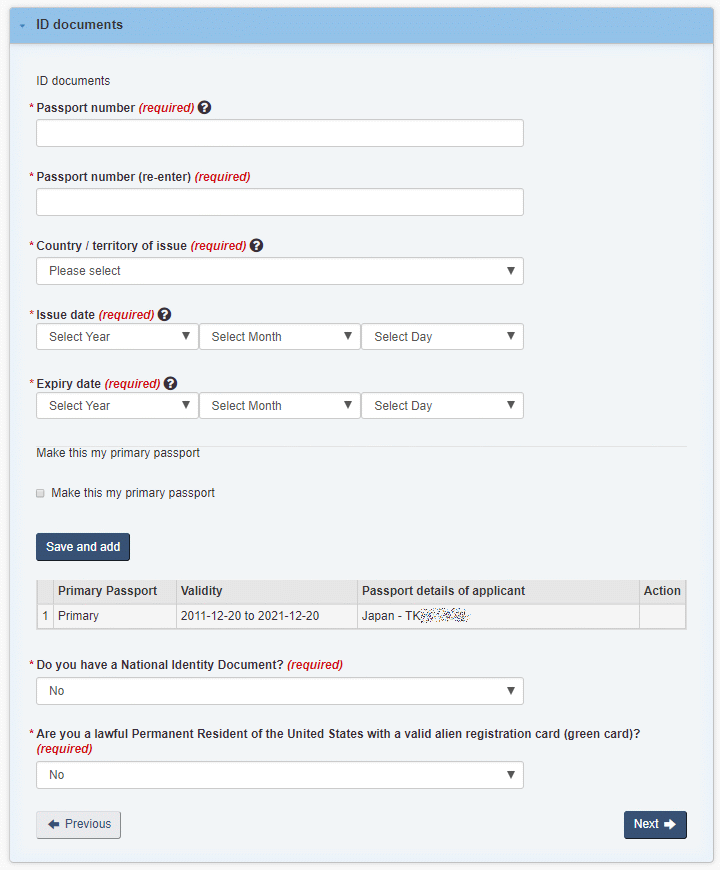Screen dimensions: 720x870
Task: Change National Identity Document answer dropdown
Action: pyautogui.click(x=280, y=691)
